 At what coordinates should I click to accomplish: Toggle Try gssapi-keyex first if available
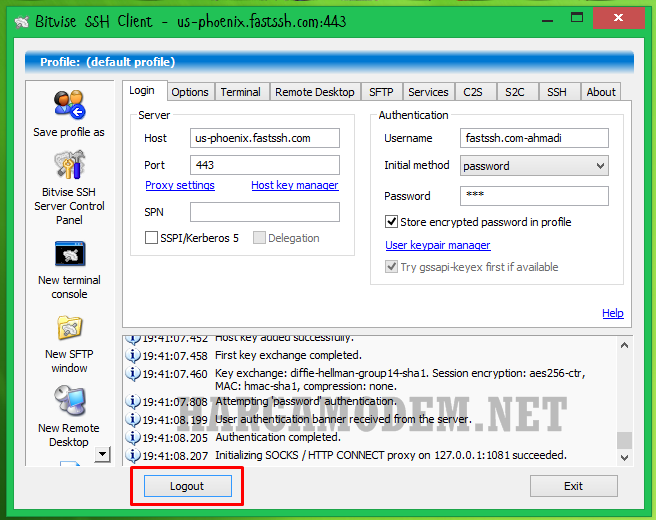(391, 266)
